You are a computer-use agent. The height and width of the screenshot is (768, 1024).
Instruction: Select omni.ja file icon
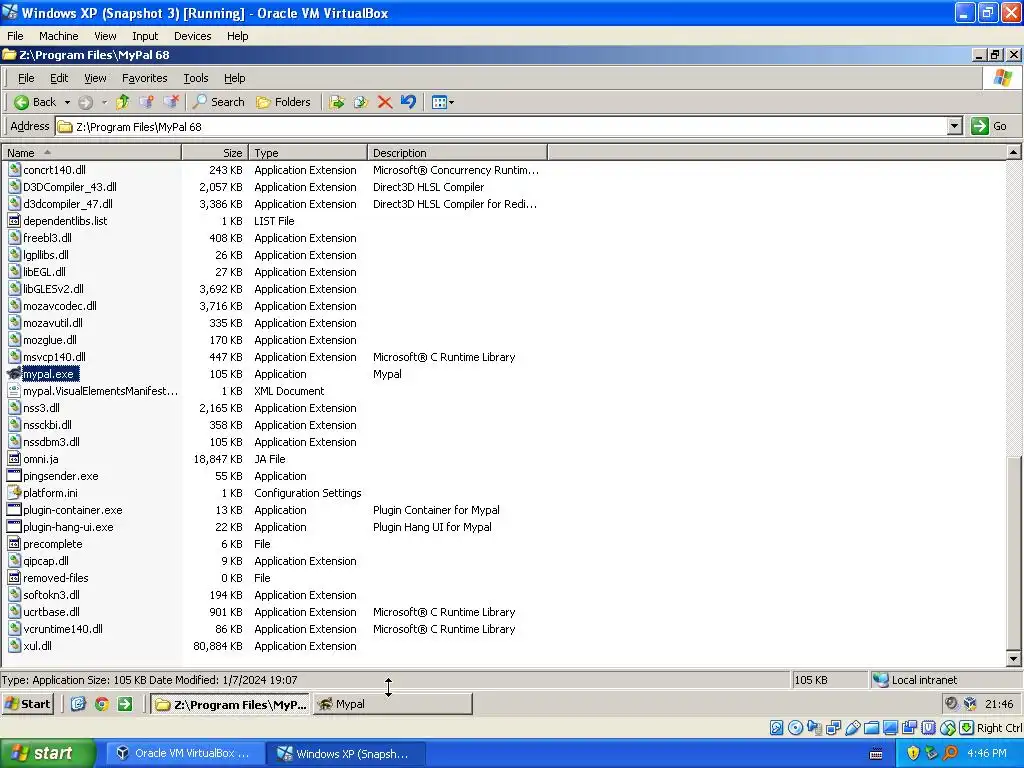point(14,459)
